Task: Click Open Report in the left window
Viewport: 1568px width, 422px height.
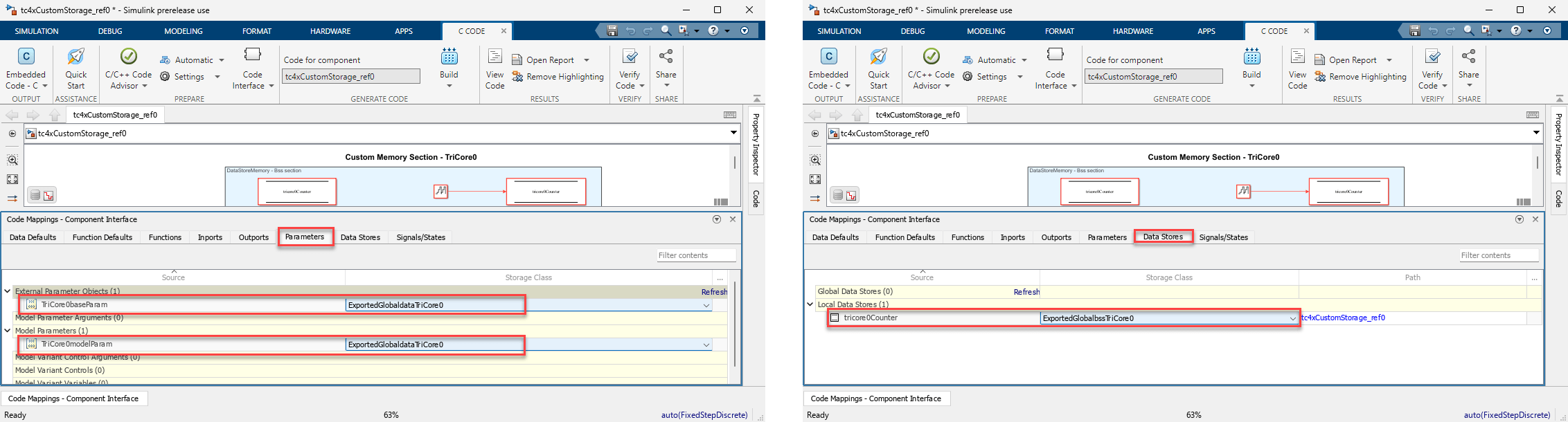Action: [x=550, y=60]
